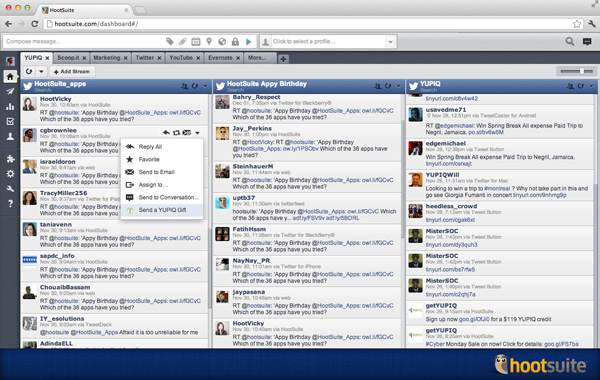The width and height of the screenshot is (600, 380).
Task: Open the Streams home icon in sidebar
Action: [10, 77]
